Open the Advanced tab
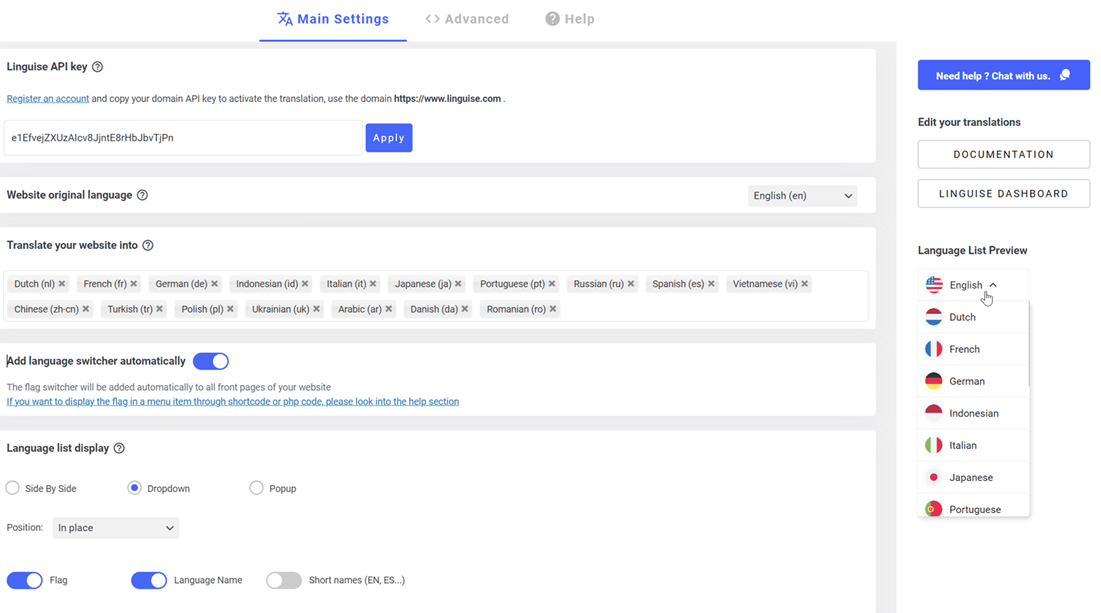The height and width of the screenshot is (613, 1101). click(467, 19)
